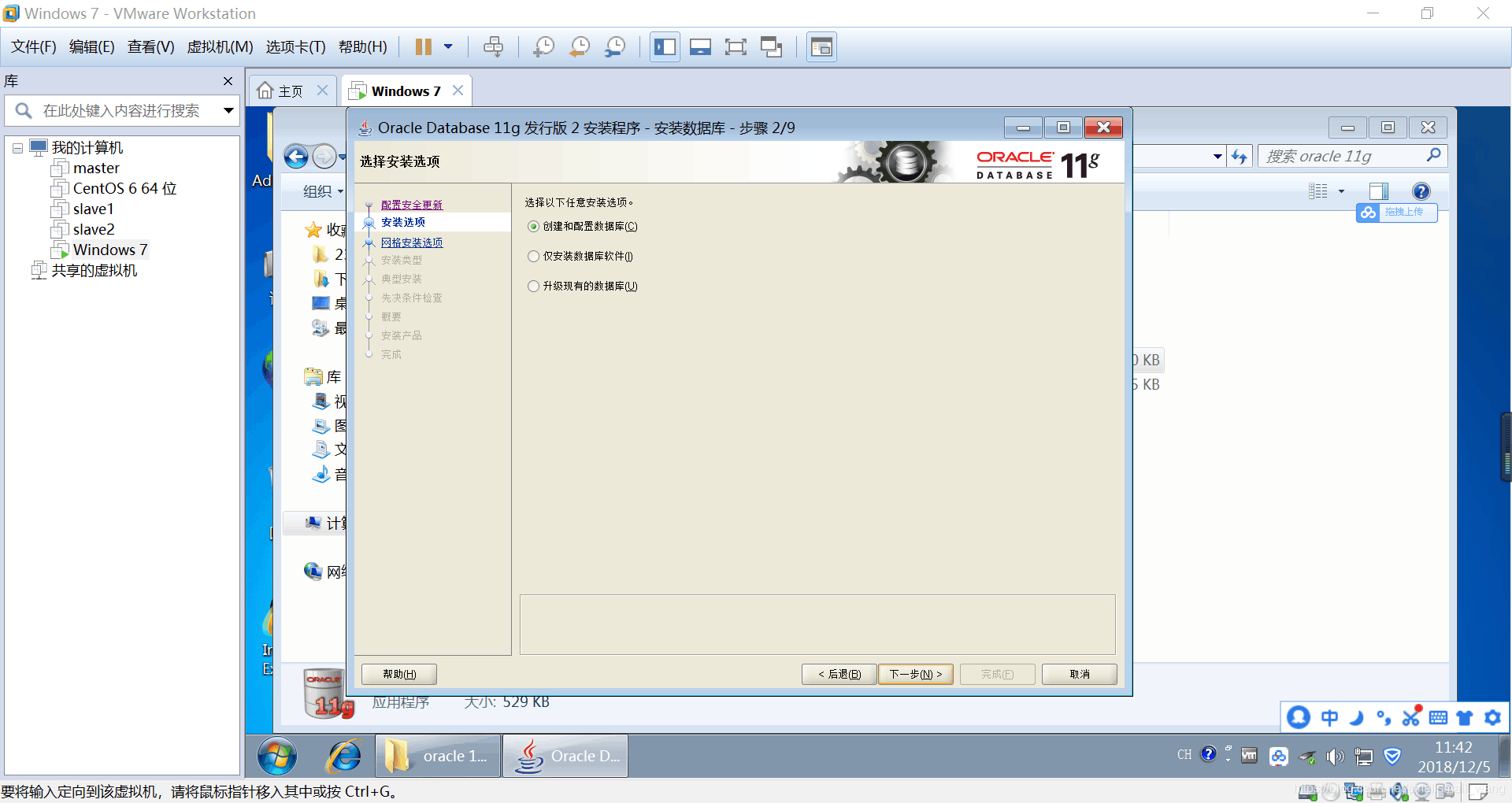
Task: Open Explorer address bar dropdown arrow
Action: 1217,157
